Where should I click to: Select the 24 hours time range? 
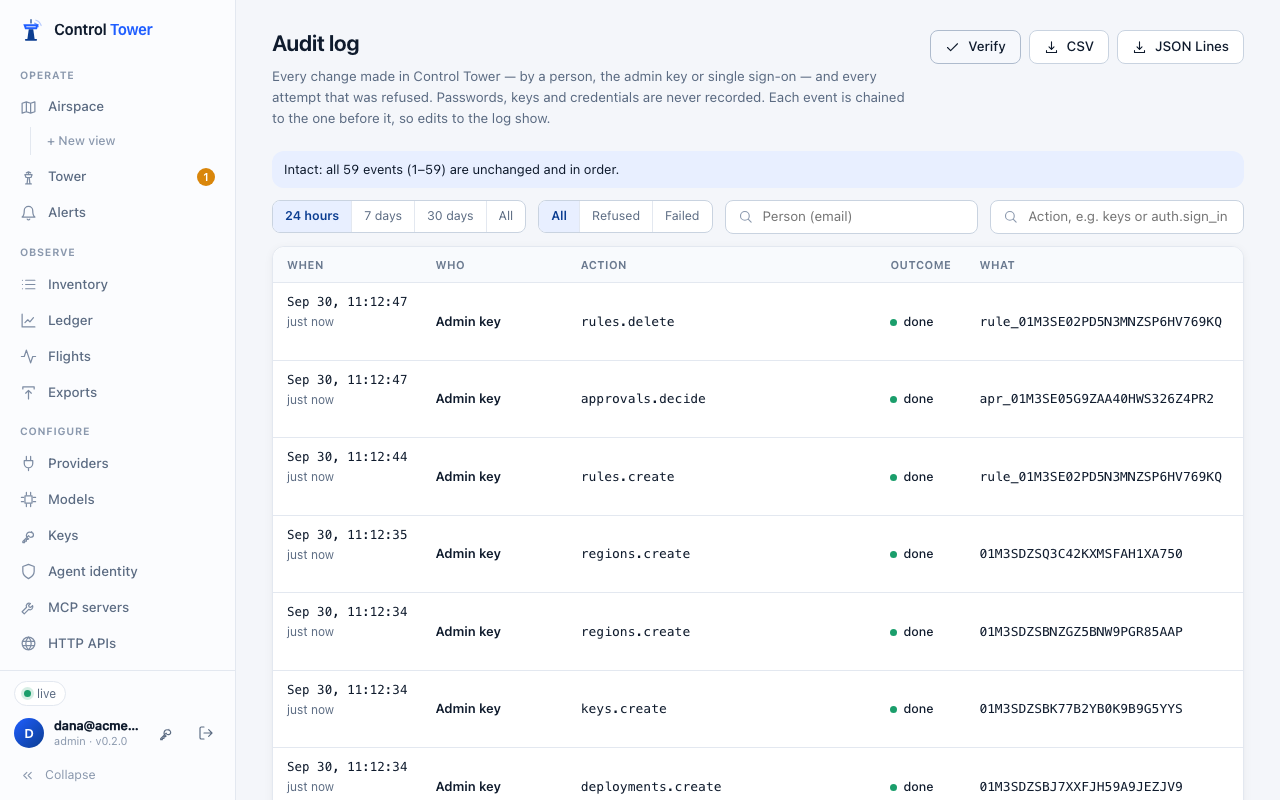(x=312, y=216)
